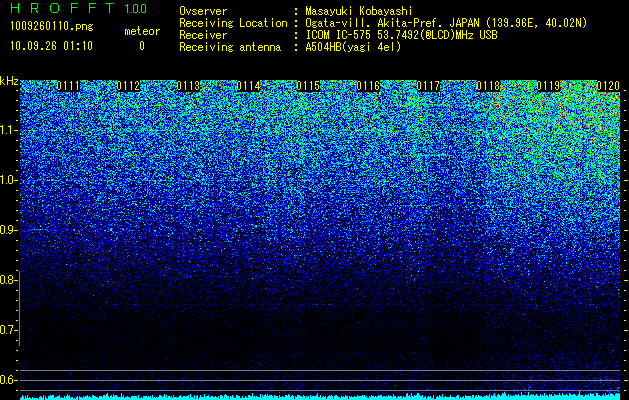Click the 1.1 frequency axis label
Screen dimensions: 629x400
9,130
